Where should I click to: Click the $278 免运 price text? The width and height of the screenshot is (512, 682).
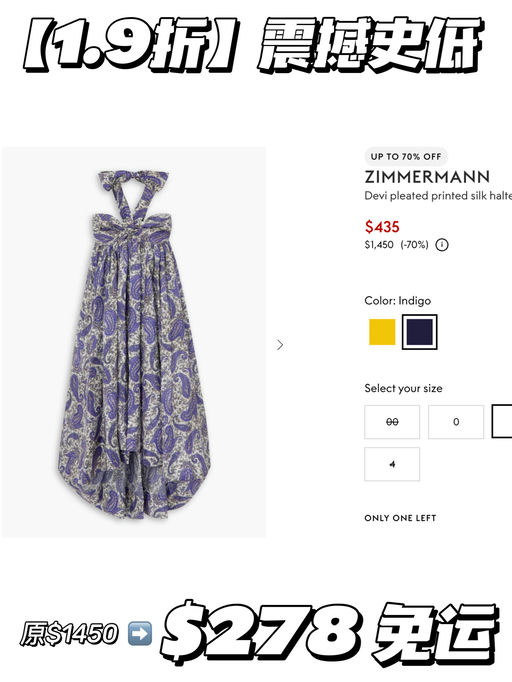[329, 633]
